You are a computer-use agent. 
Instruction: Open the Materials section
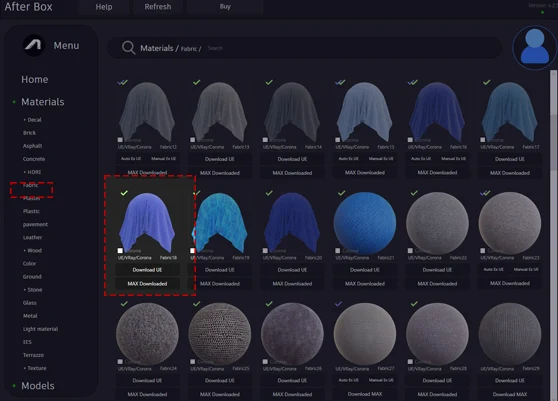pyautogui.click(x=43, y=102)
